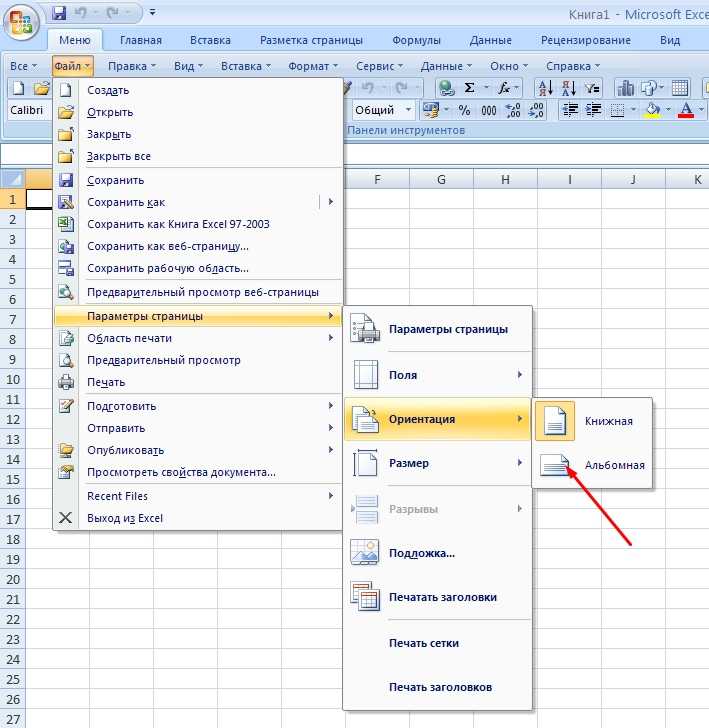Click the decrease indent icon
The image size is (709, 728).
pos(570,110)
